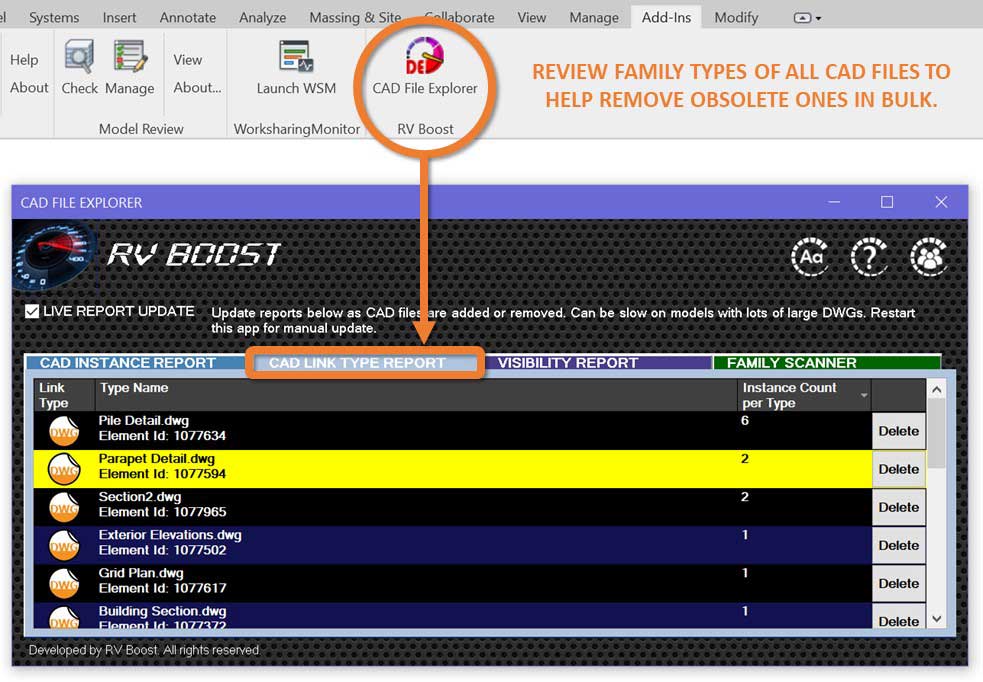983x682 pixels.
Task: Open the Massing & Site tab
Action: [x=355, y=18]
